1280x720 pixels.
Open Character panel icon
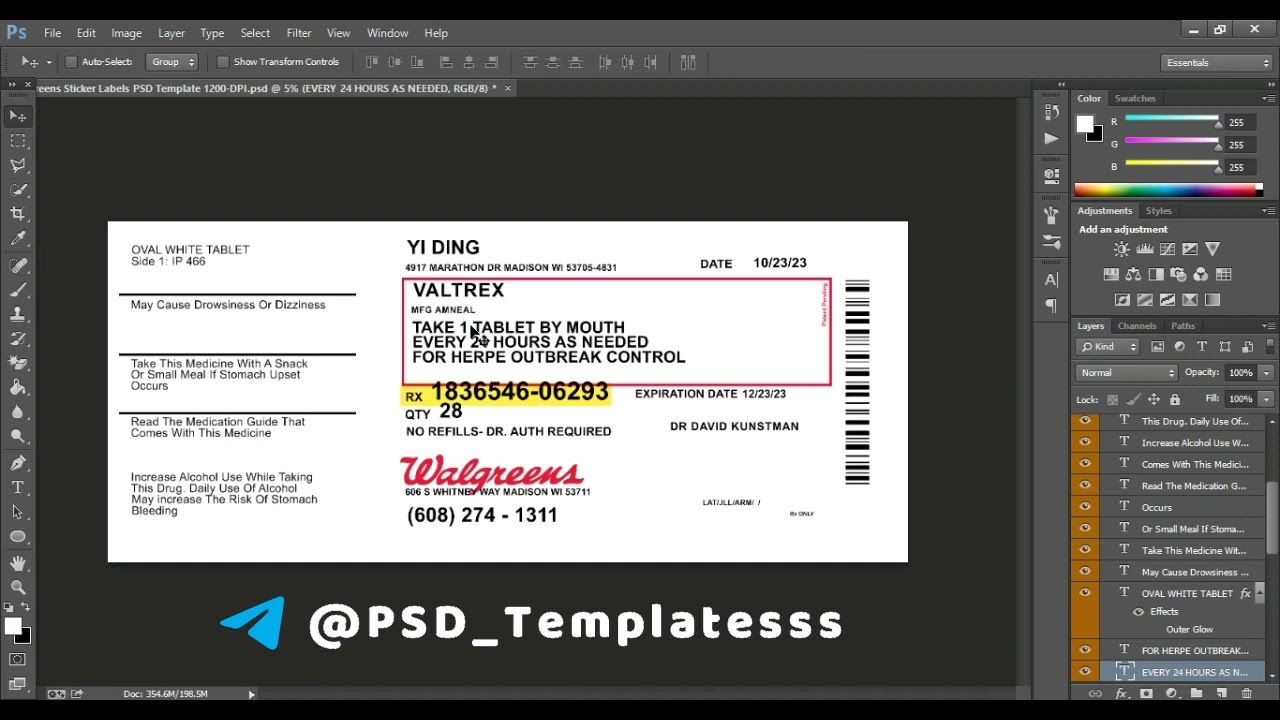coord(1051,280)
